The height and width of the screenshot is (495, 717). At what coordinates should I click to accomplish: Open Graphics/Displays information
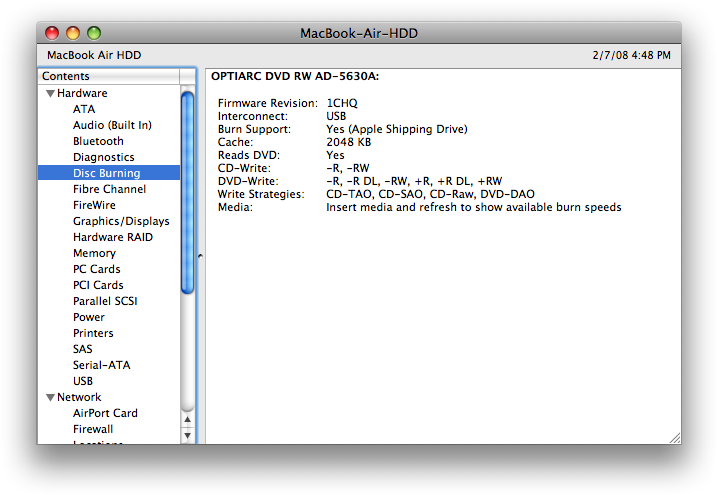(121, 221)
